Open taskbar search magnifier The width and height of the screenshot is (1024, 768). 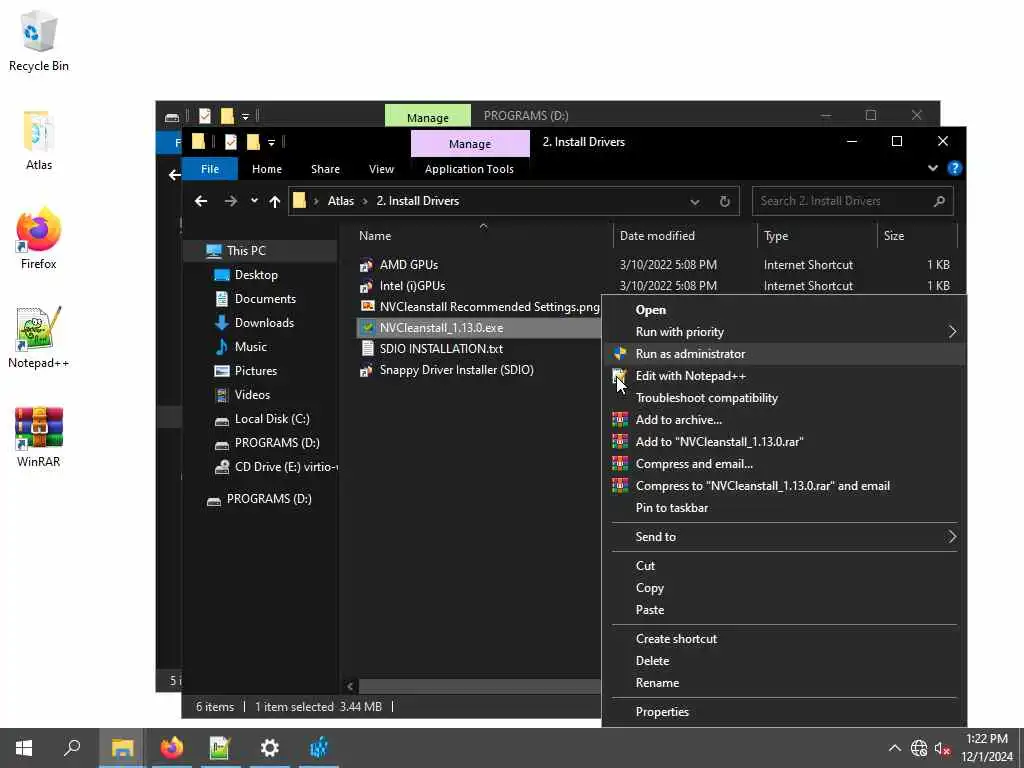point(72,748)
